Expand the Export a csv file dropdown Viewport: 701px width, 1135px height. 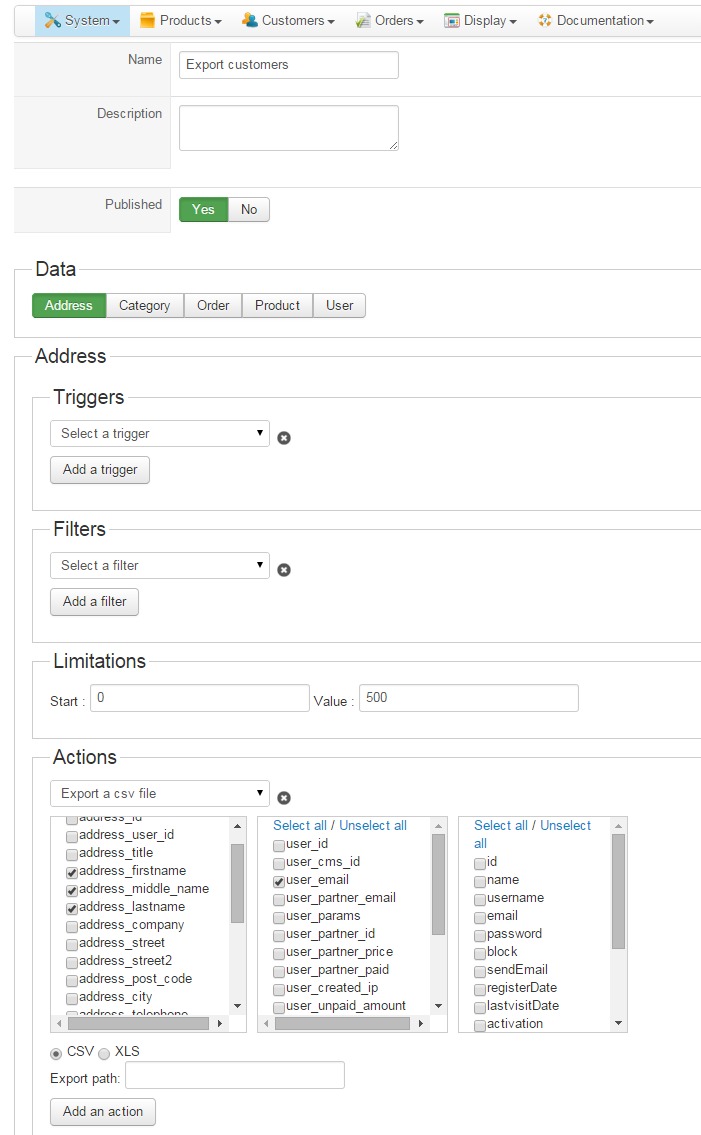click(160, 793)
